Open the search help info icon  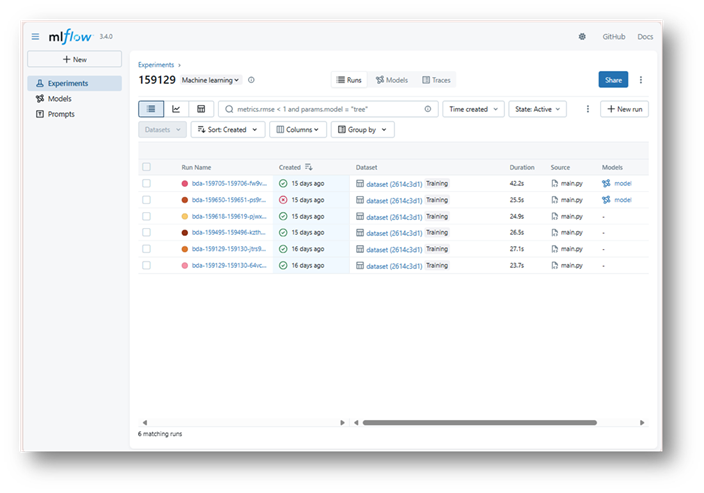428,109
